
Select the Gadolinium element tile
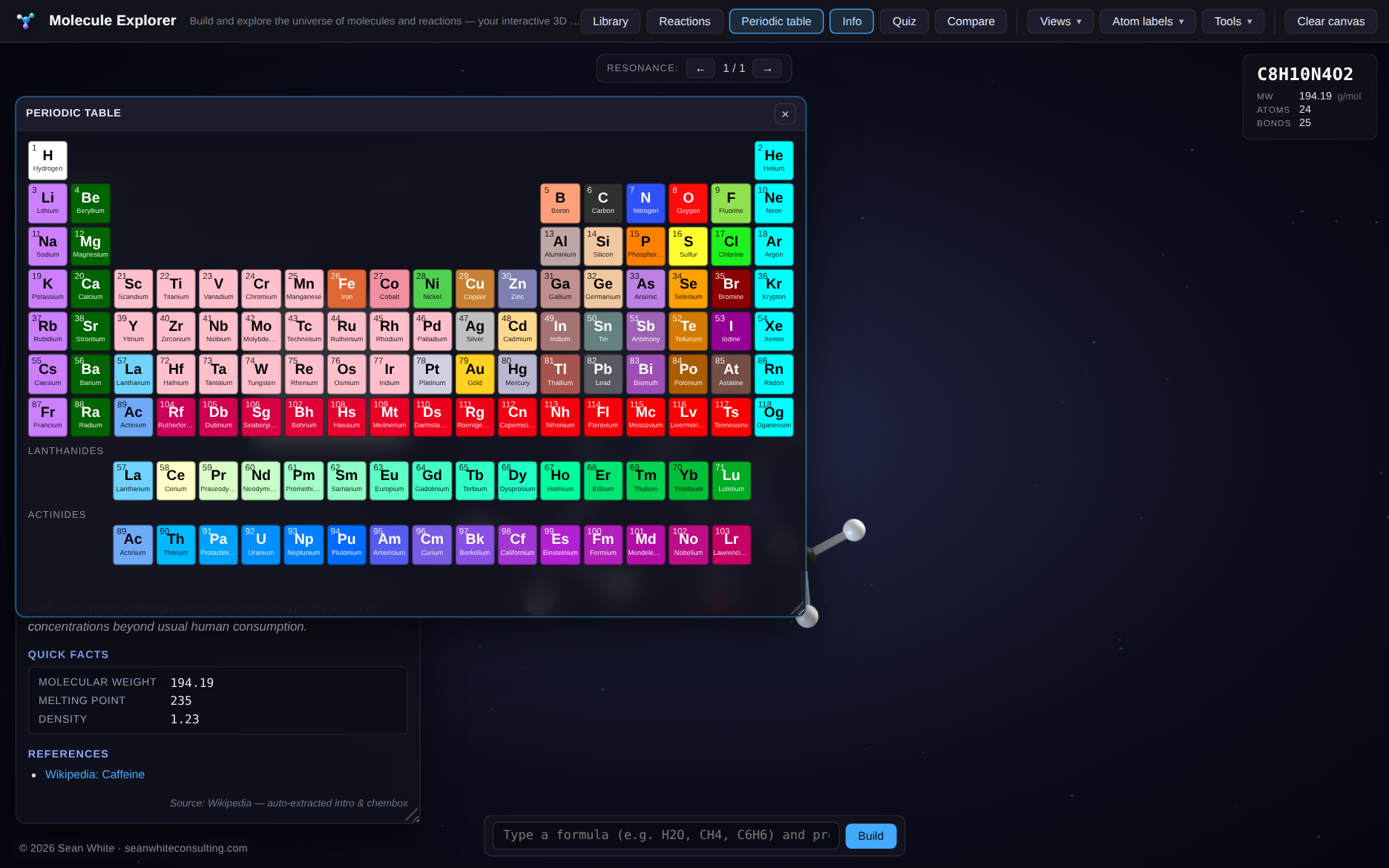(x=432, y=481)
